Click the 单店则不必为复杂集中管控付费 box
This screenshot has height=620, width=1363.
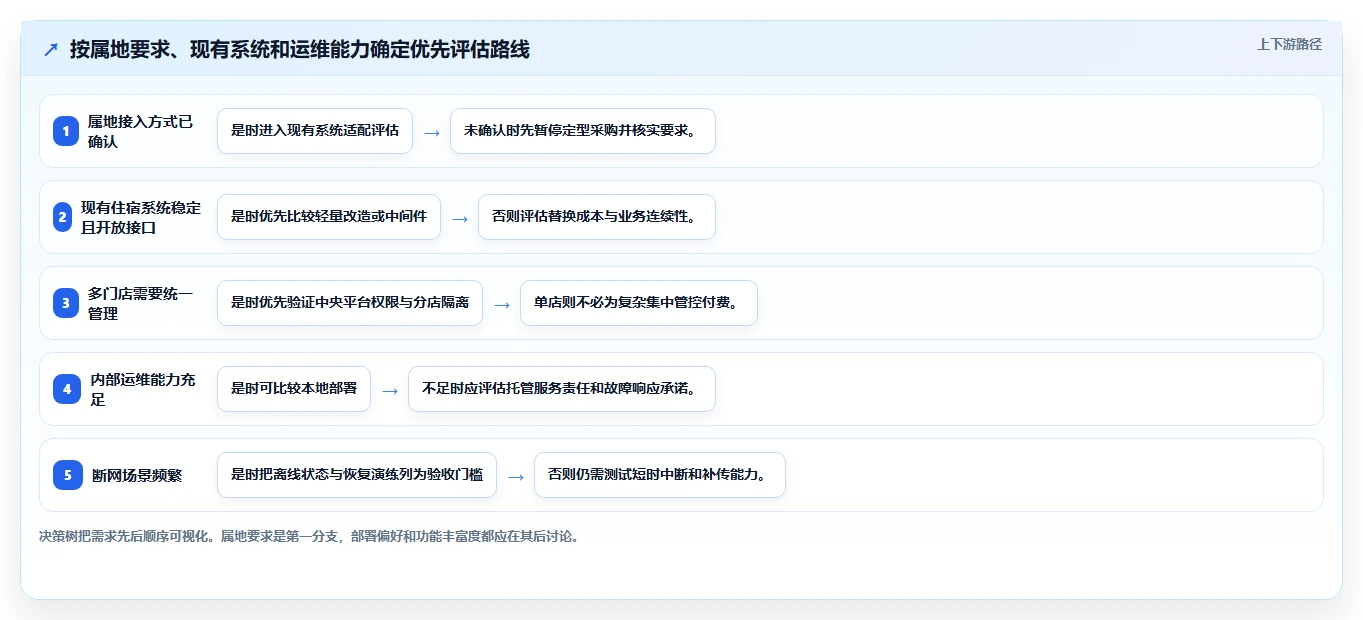[x=639, y=303]
